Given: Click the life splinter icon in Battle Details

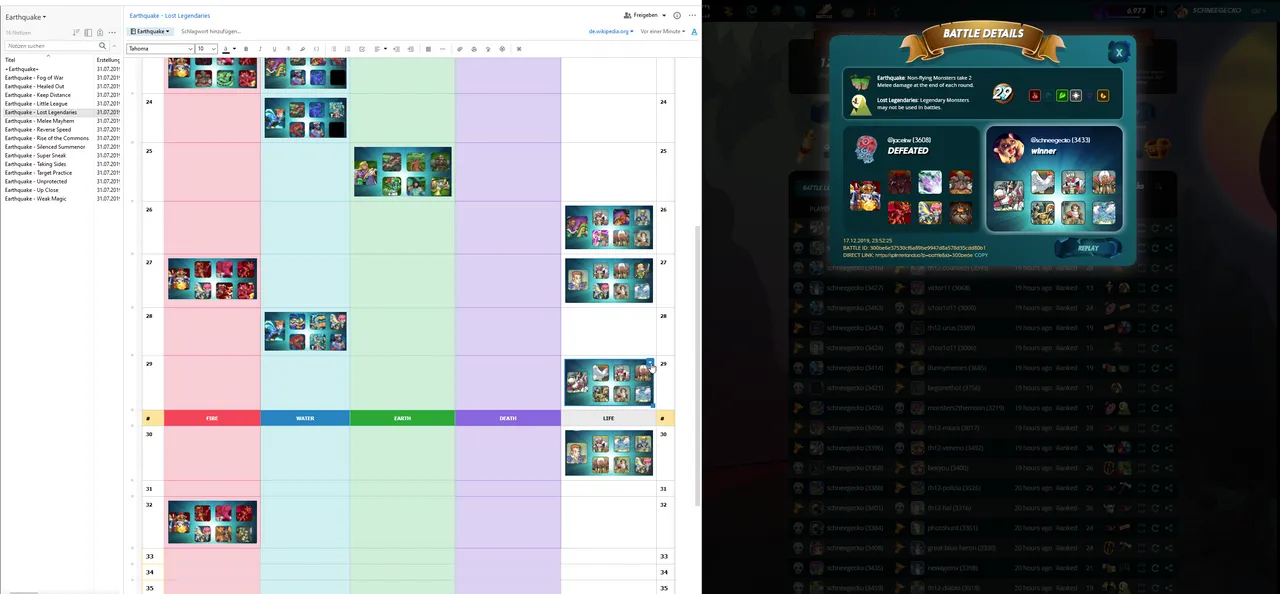Looking at the screenshot, I should 1076,96.
